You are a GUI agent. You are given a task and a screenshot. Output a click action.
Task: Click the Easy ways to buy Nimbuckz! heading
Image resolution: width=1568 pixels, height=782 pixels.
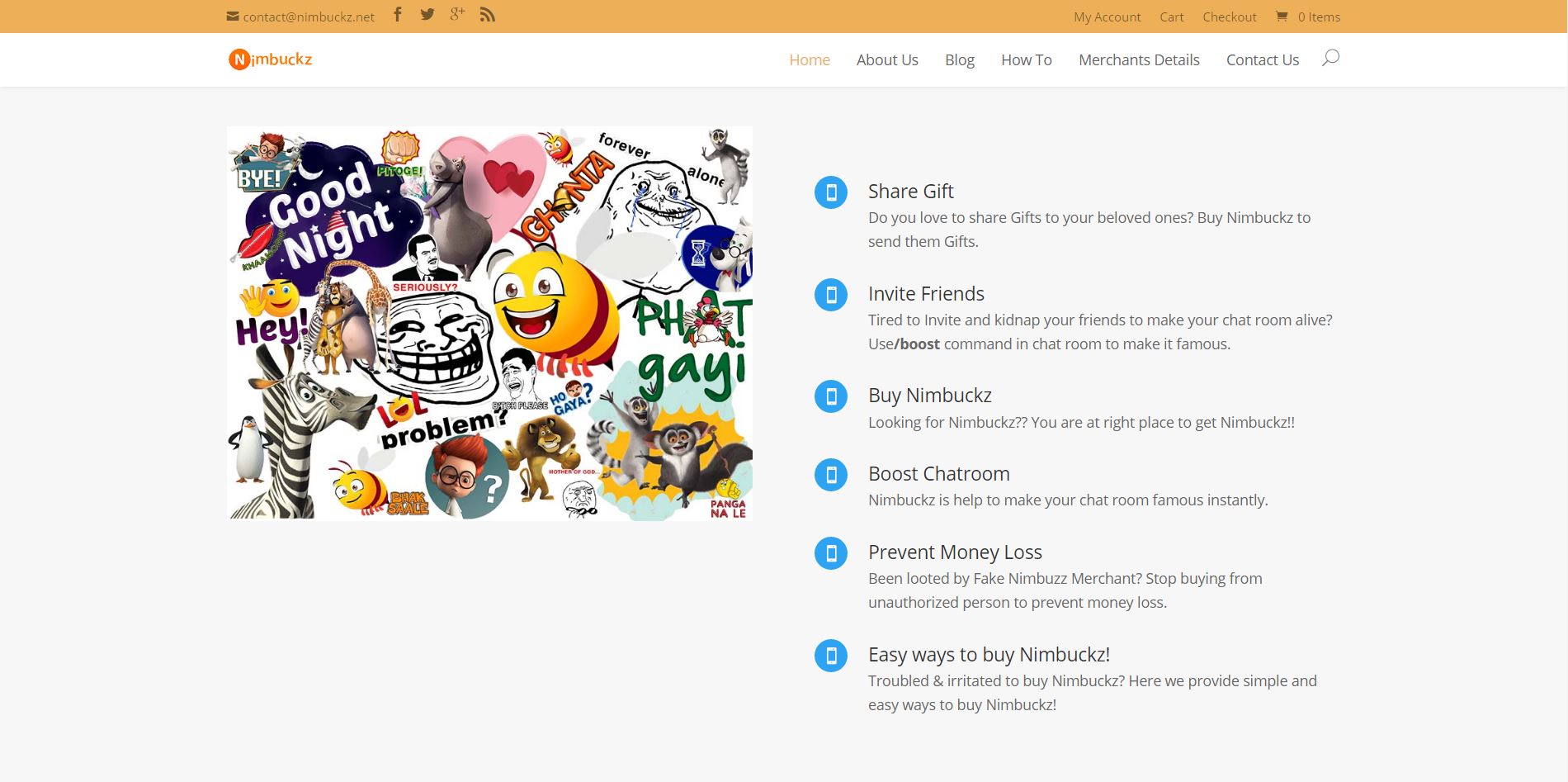pos(989,655)
